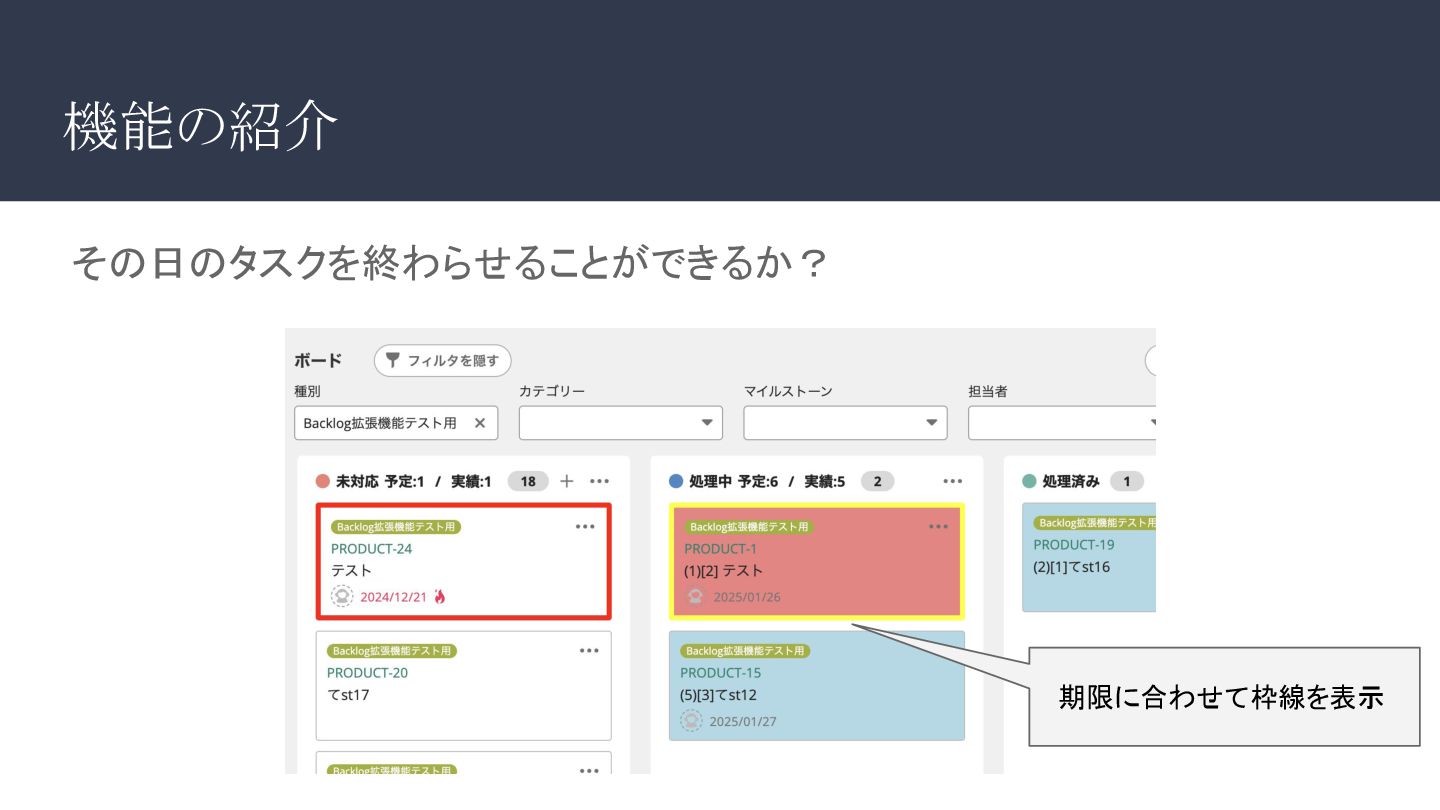Click the 18 count badge in 未対応 header
Image resolution: width=1440 pixels, height=810 pixels.
[528, 481]
